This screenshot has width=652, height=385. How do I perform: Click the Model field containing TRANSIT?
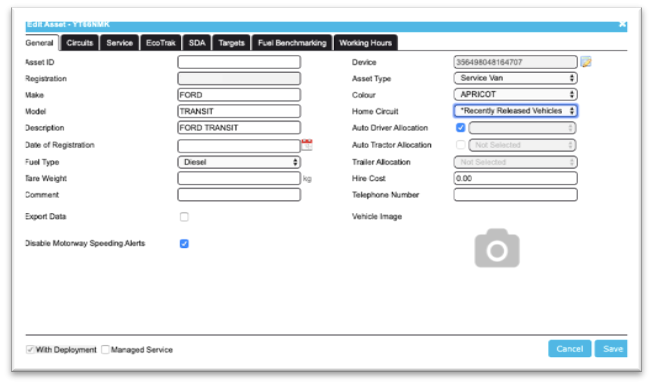(239, 111)
